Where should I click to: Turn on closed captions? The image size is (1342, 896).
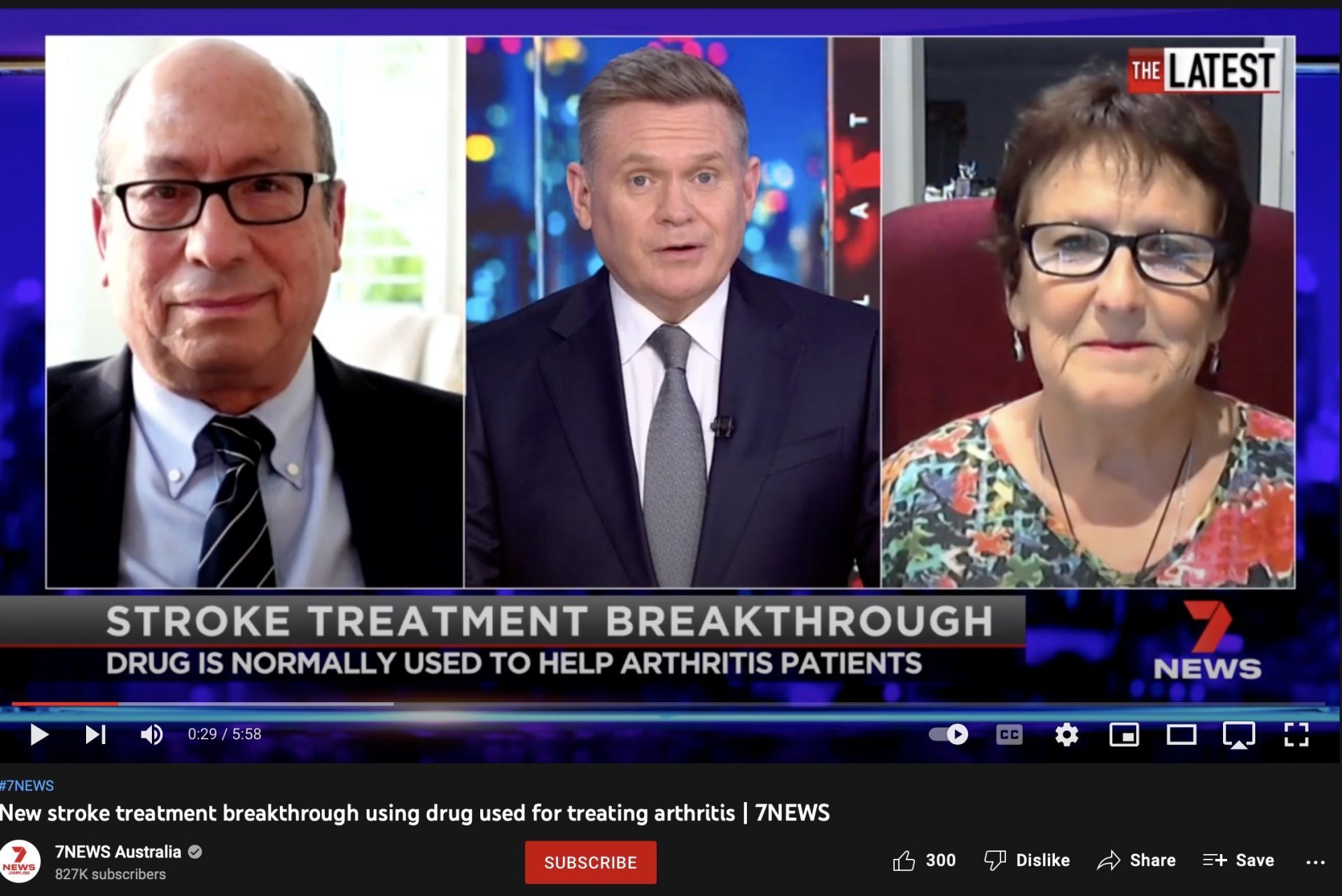coord(1009,734)
